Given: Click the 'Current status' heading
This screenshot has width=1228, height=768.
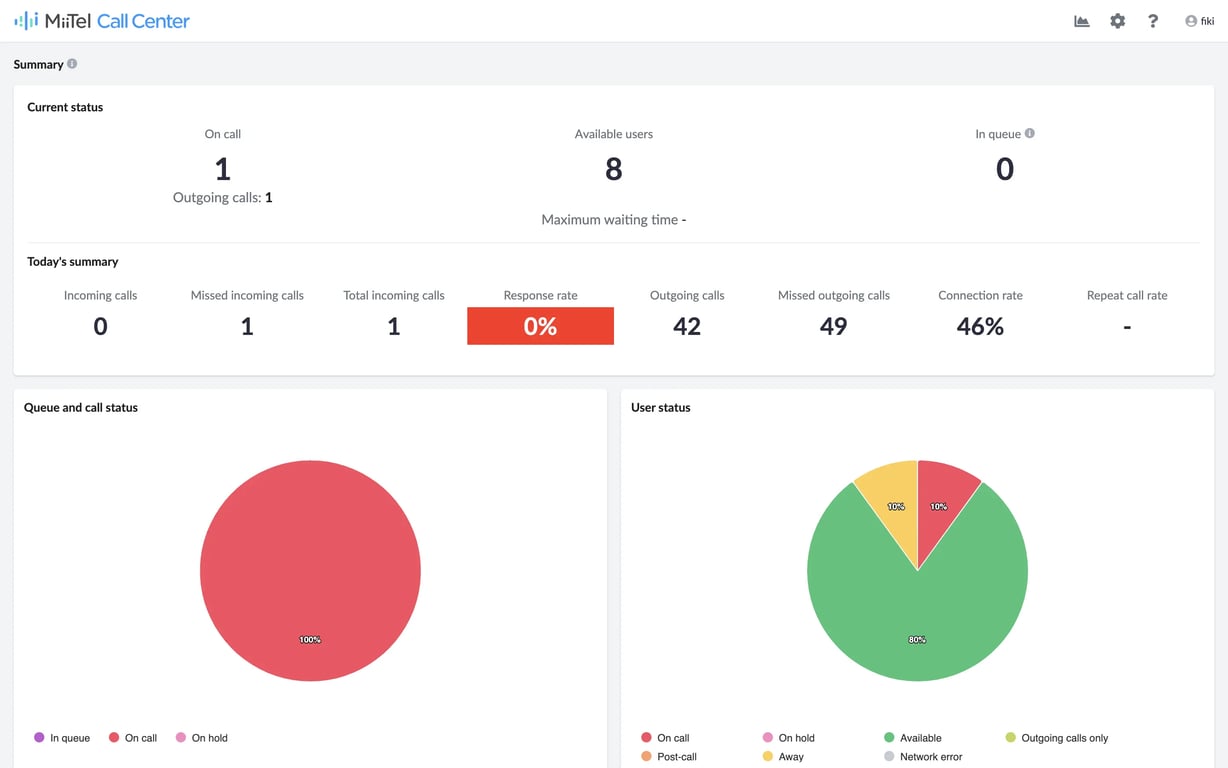Looking at the screenshot, I should pyautogui.click(x=65, y=107).
